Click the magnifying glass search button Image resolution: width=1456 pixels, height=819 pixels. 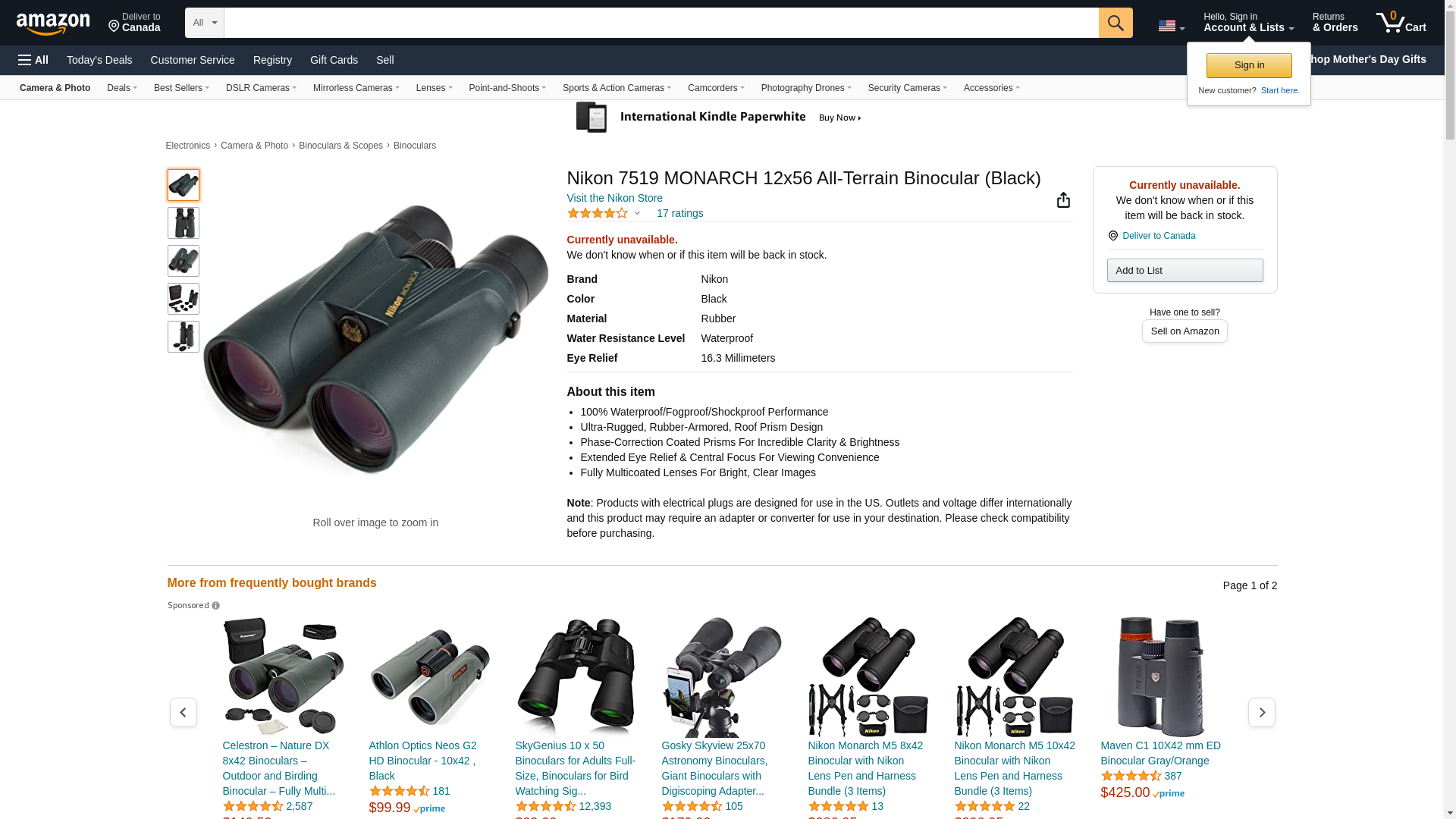point(1116,23)
